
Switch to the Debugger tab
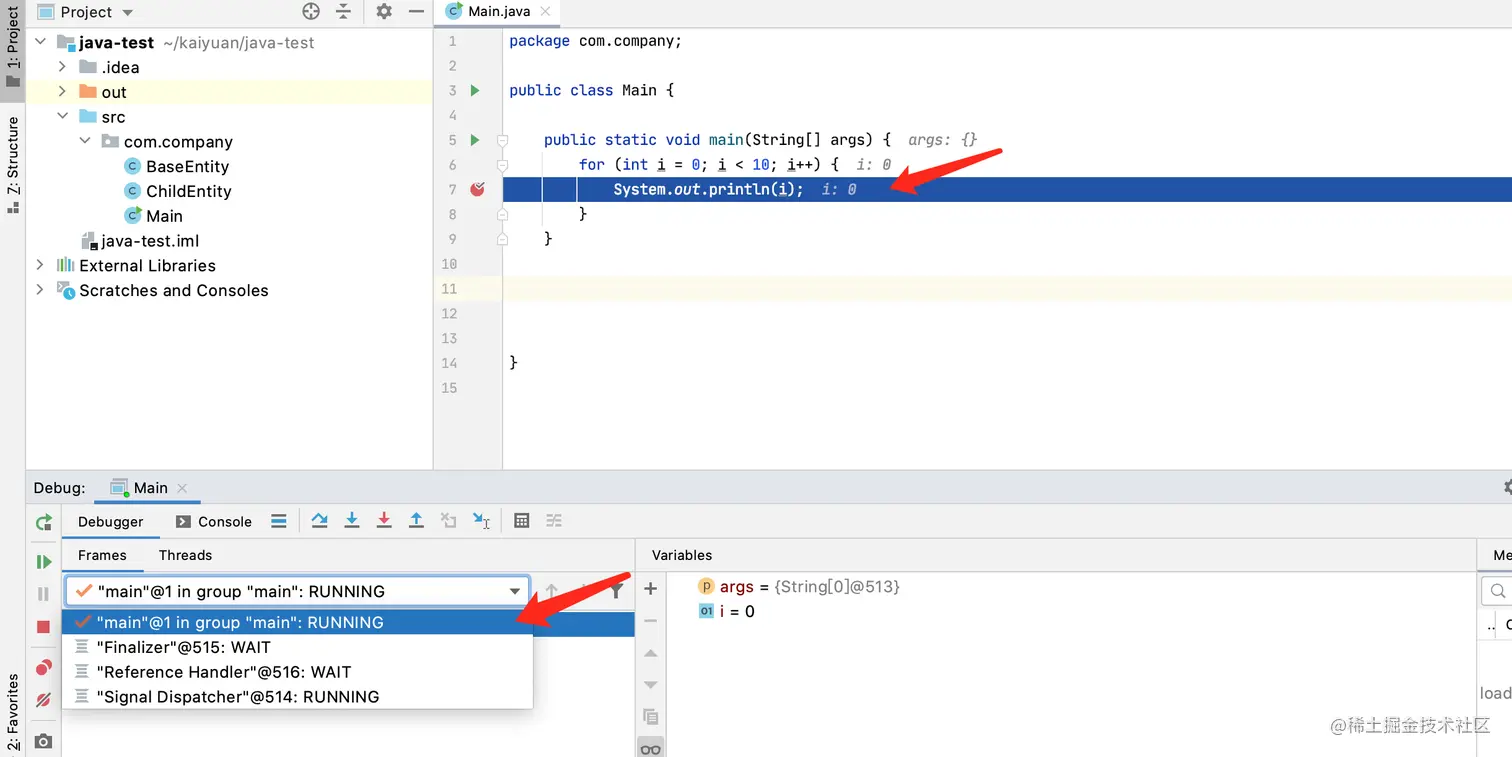(110, 521)
